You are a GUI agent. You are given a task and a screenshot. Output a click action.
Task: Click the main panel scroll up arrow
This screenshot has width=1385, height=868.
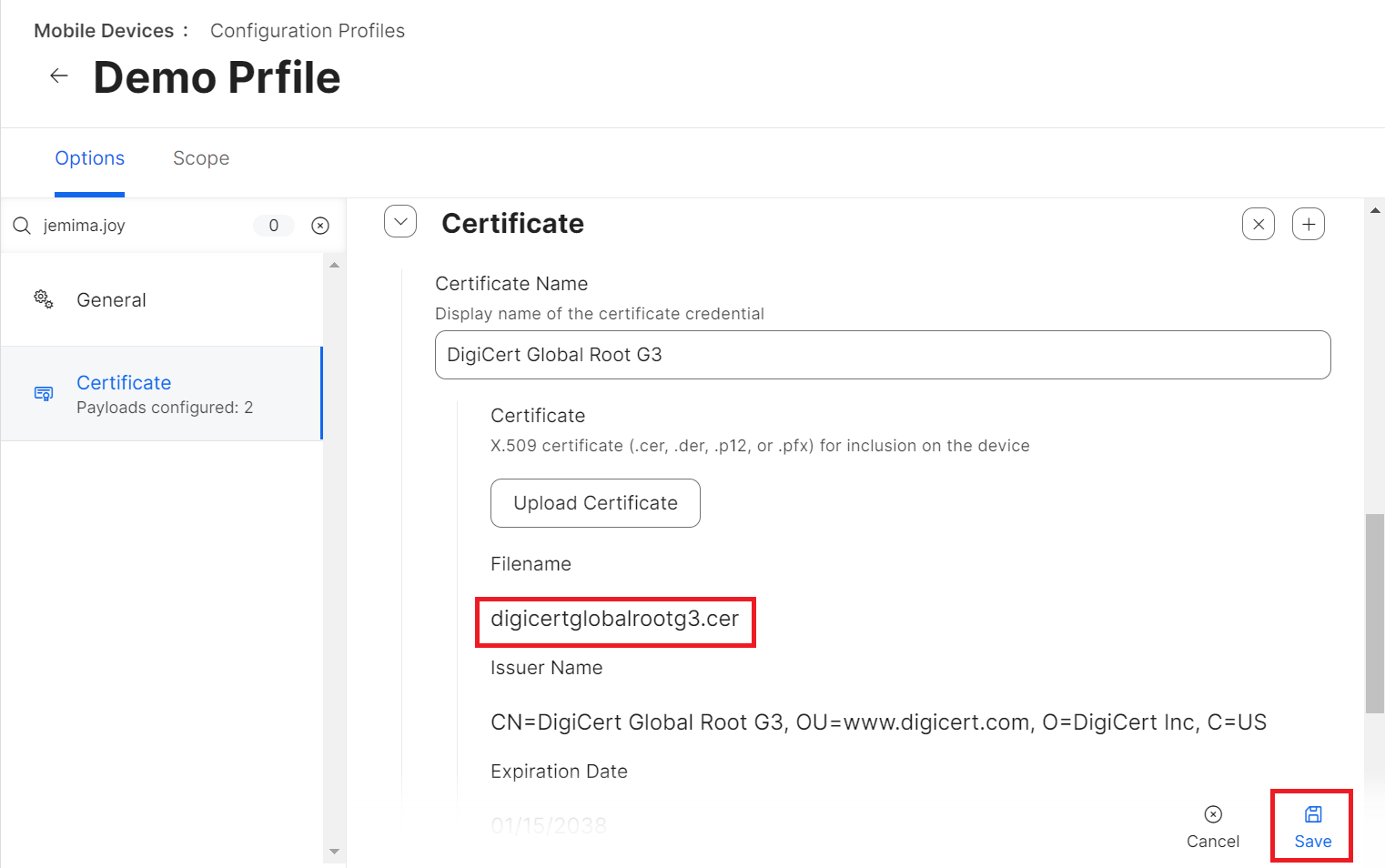point(1375,210)
